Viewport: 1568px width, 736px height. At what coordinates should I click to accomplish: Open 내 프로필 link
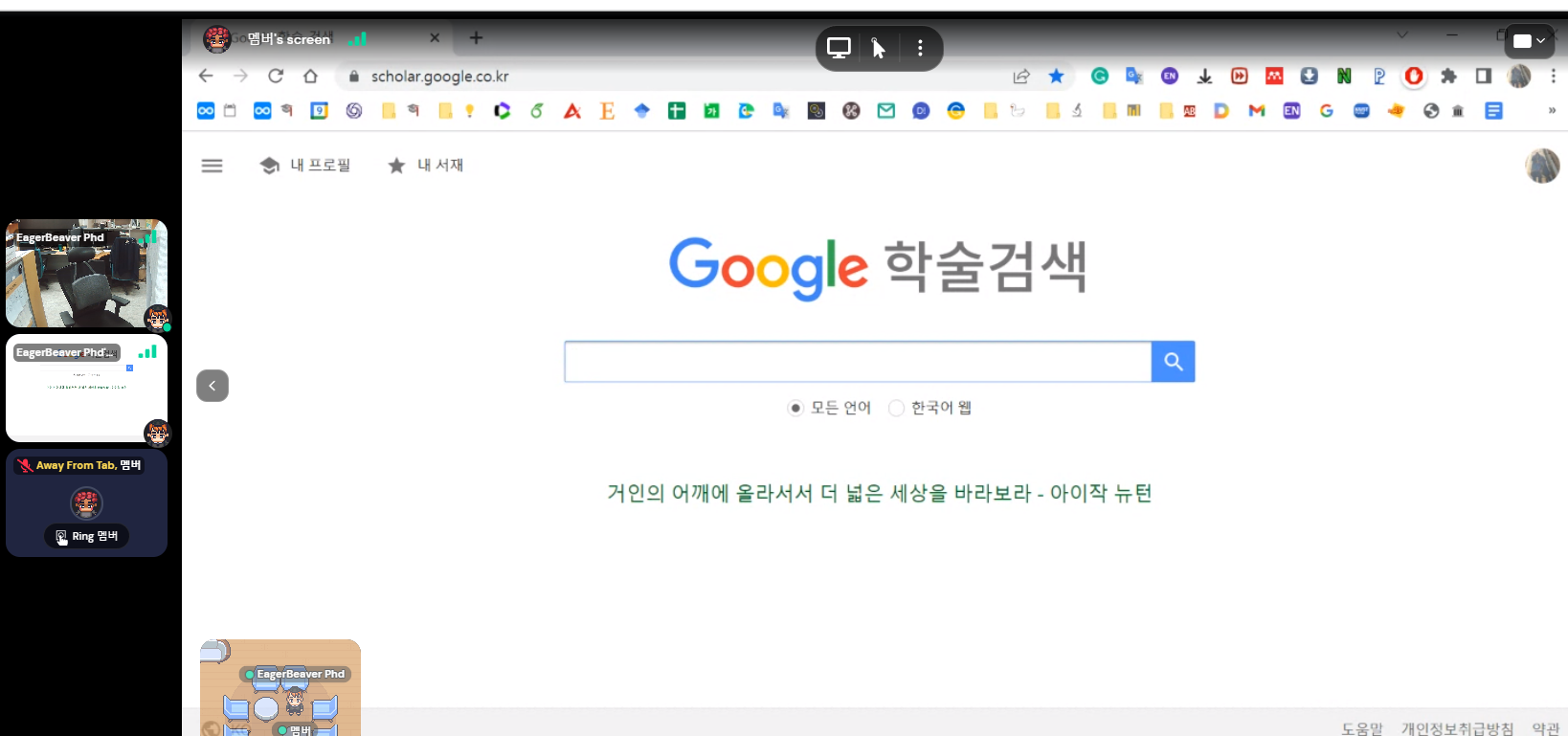coord(305,166)
